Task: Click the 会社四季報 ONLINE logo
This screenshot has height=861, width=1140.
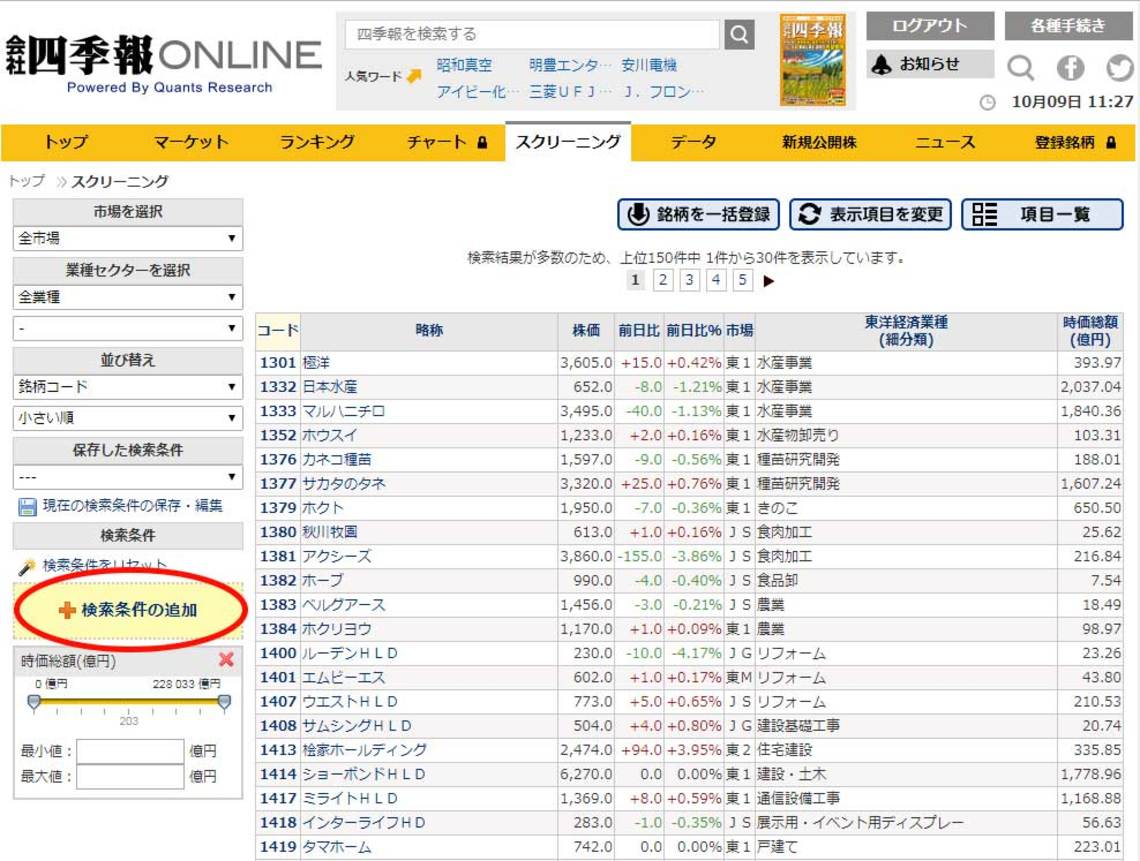Action: (164, 64)
